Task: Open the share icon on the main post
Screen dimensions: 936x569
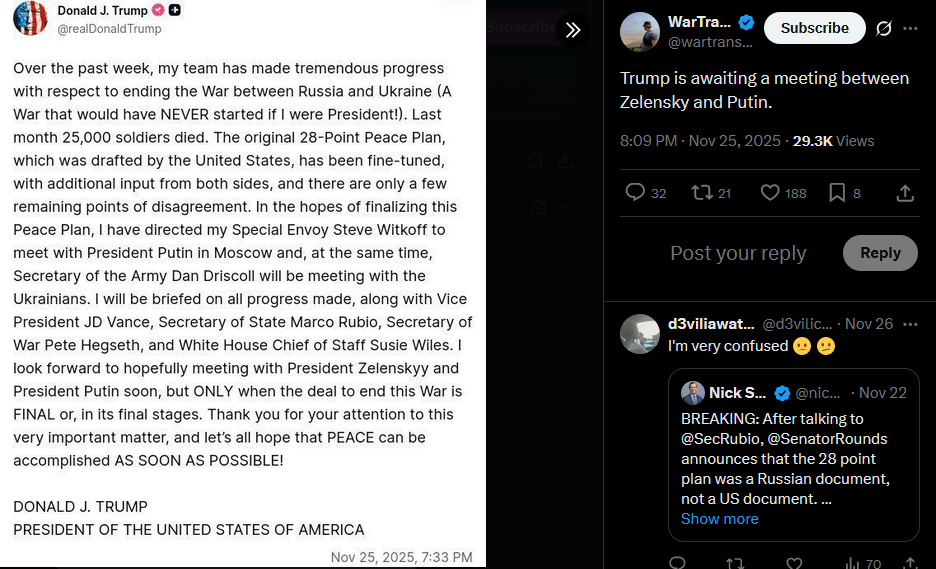Action: [x=905, y=192]
